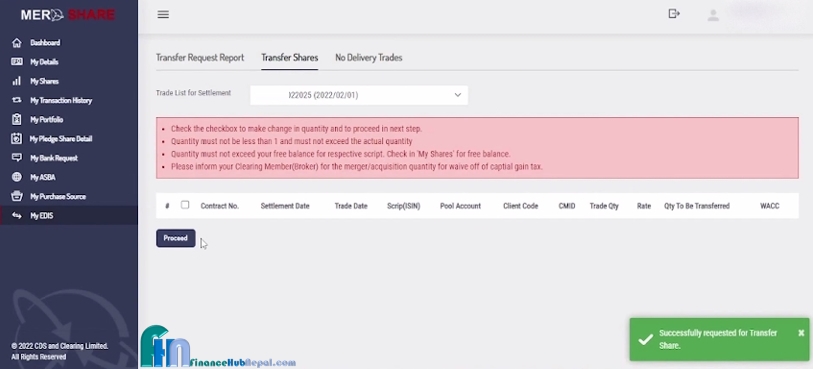Click the dropdown chevron arrow

point(458,95)
